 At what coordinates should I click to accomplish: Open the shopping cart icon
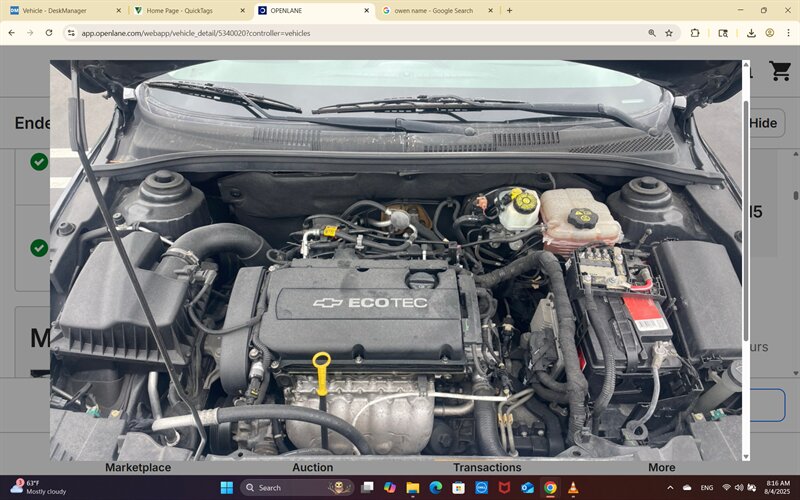(780, 71)
